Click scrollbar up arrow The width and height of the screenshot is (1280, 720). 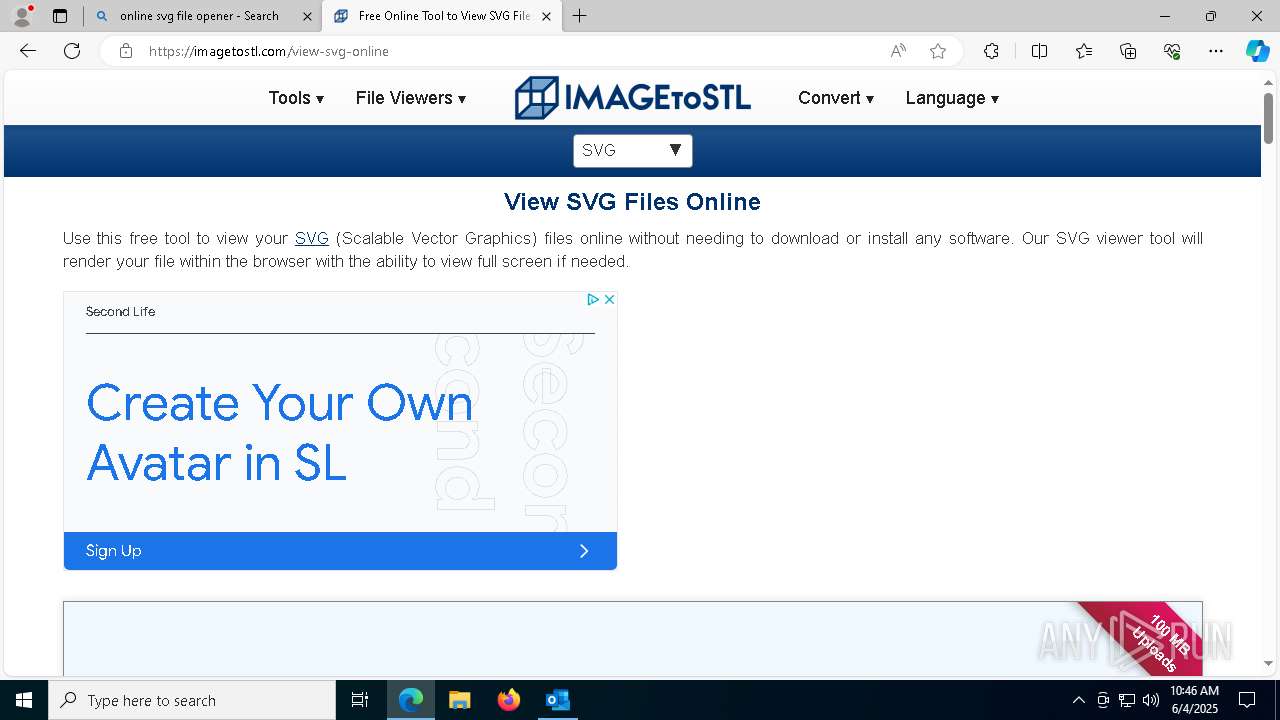click(x=1268, y=82)
